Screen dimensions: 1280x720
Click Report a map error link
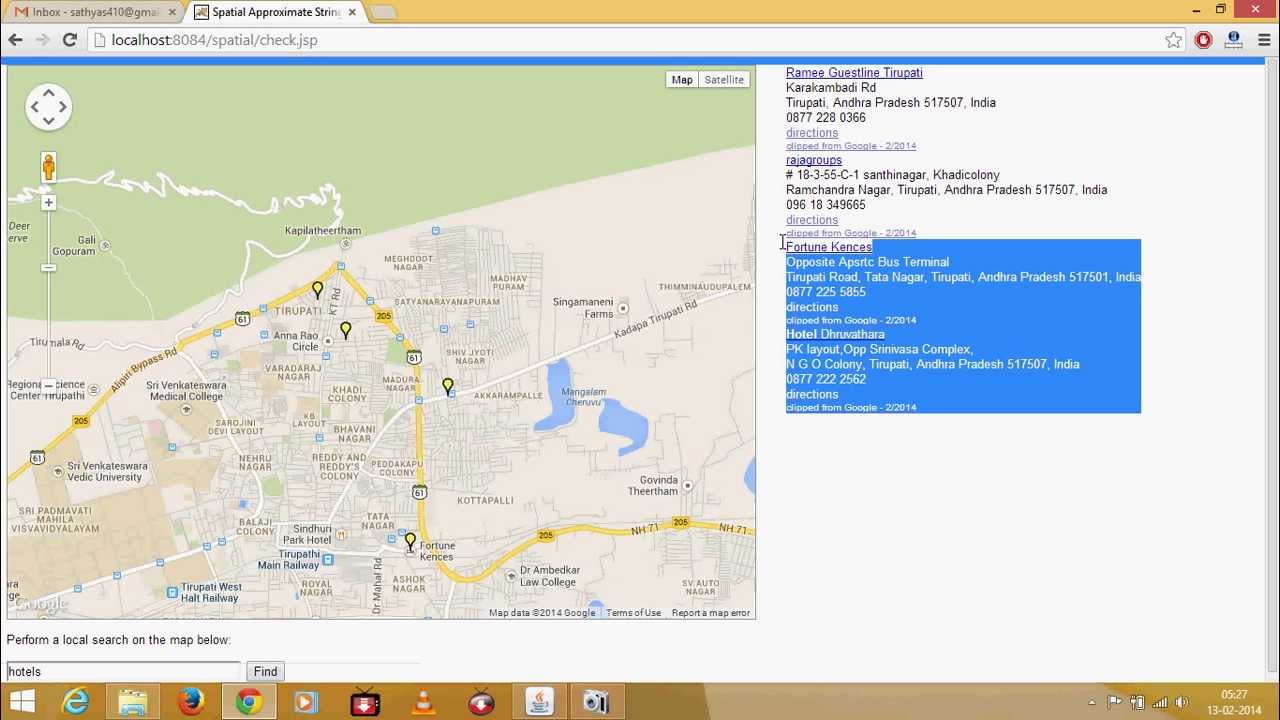tap(710, 613)
